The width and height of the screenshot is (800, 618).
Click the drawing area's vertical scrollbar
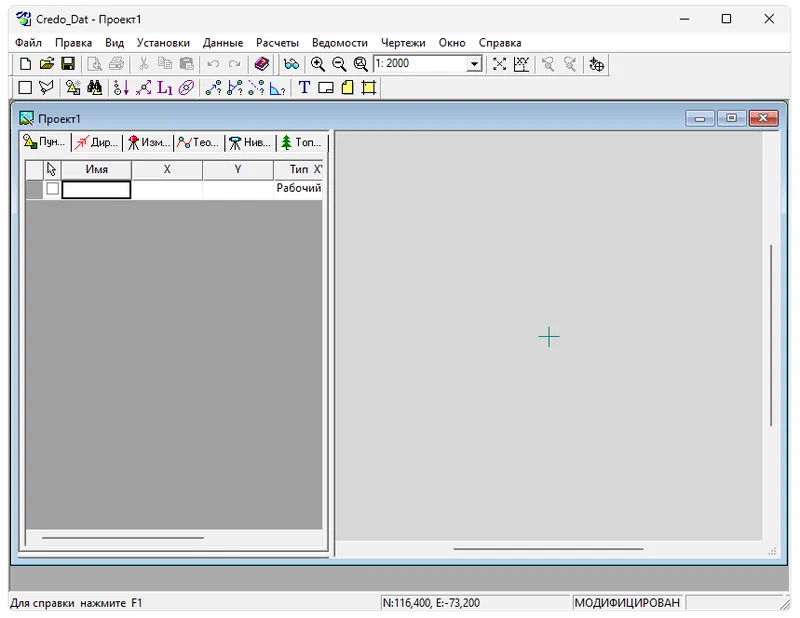770,335
